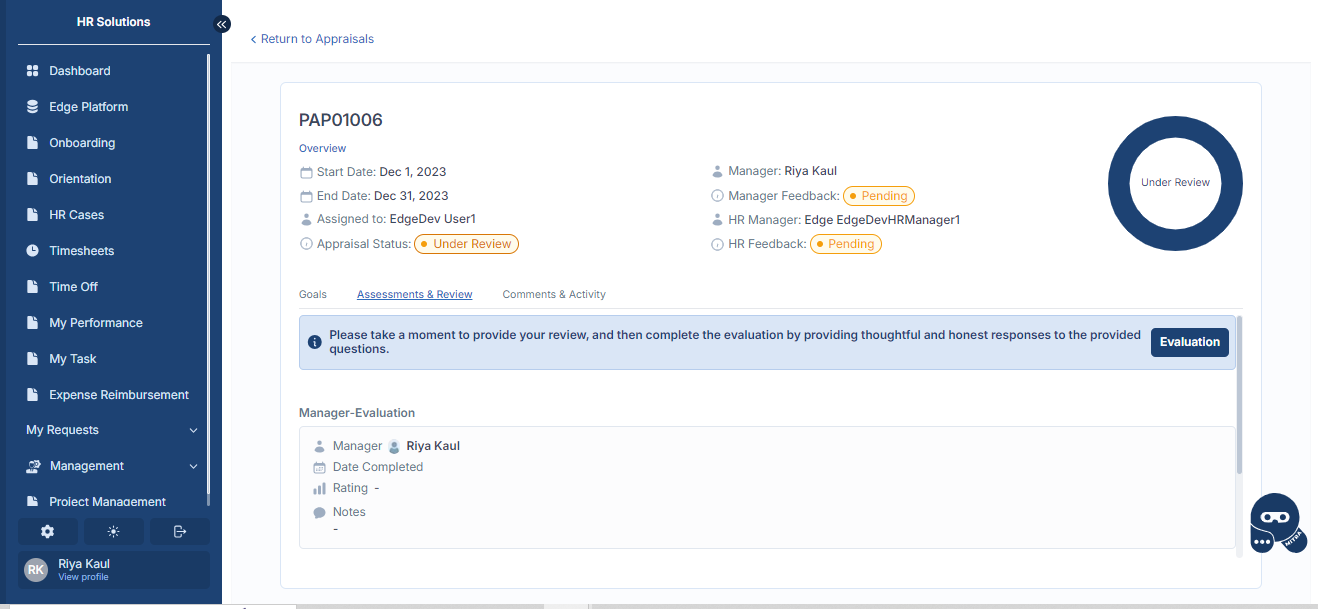The image size is (1318, 609).
Task: Click the RK avatar in sidebar
Action: (36, 570)
